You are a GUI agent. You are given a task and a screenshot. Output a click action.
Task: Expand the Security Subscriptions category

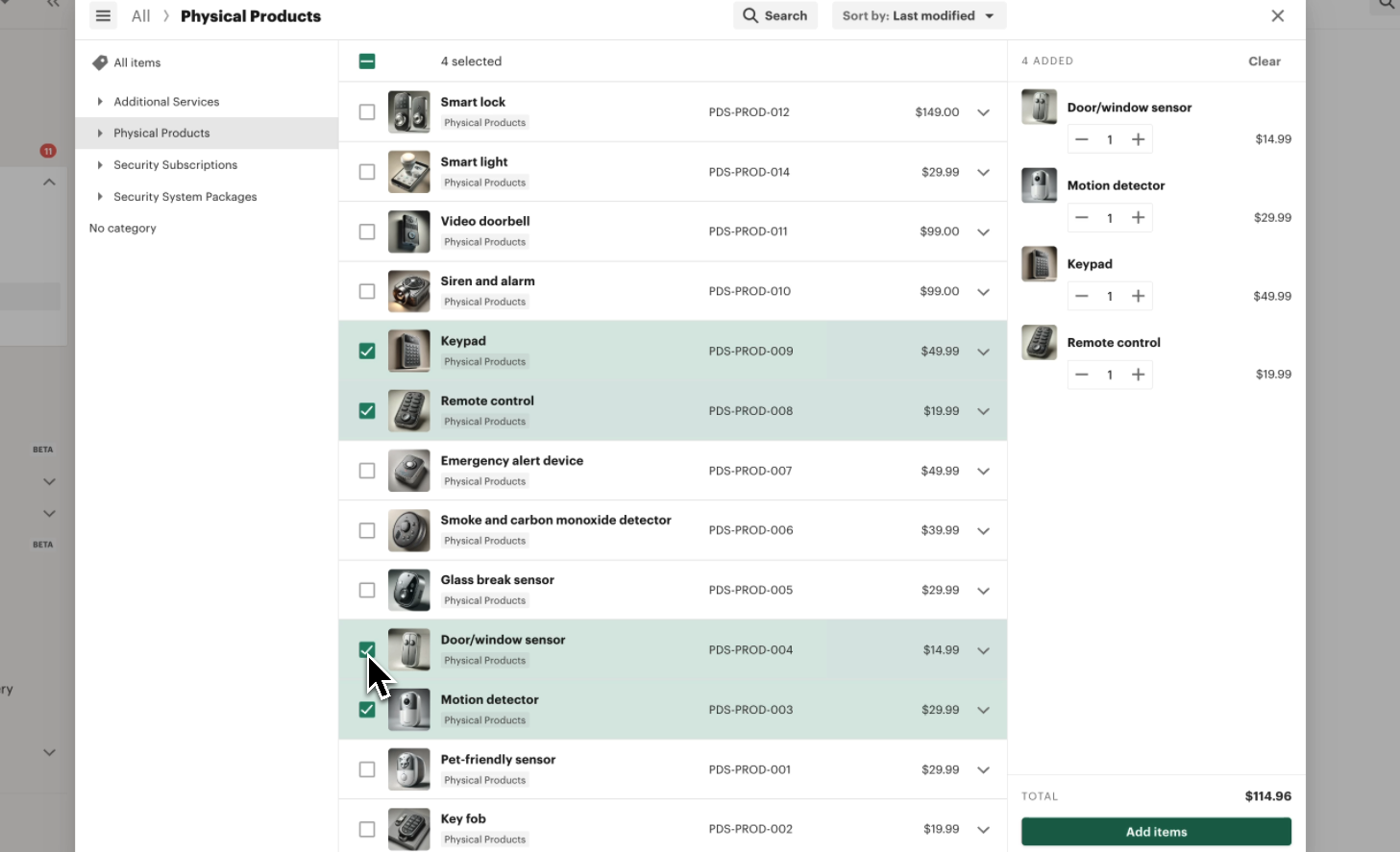pos(100,165)
